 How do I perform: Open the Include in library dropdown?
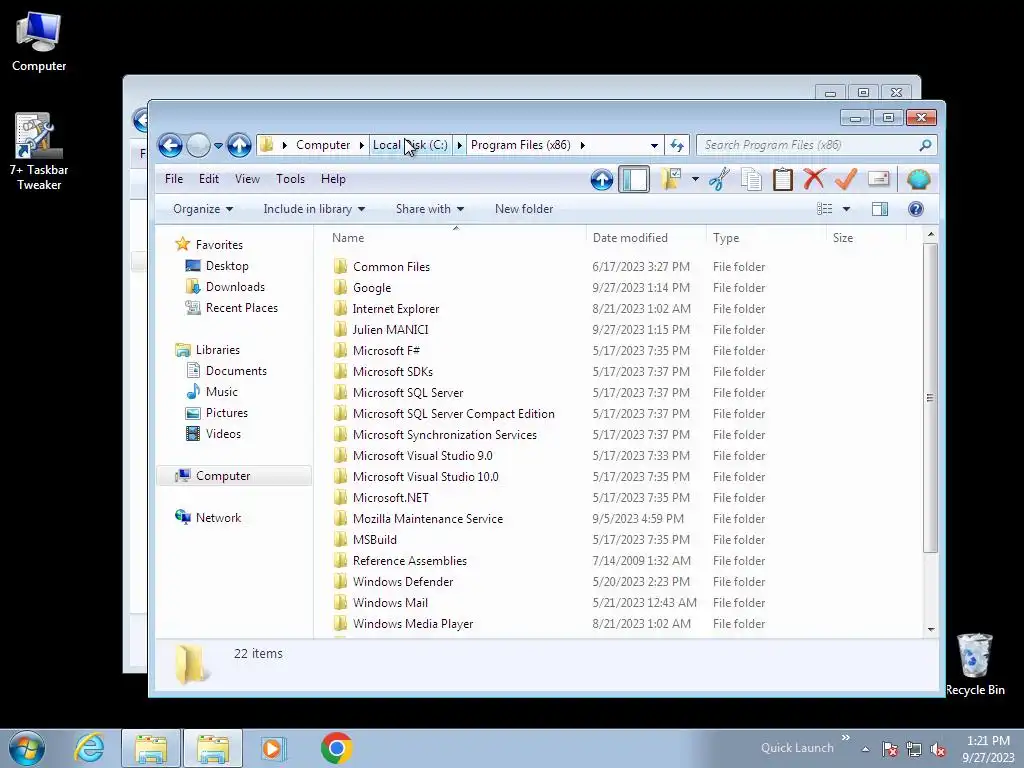click(314, 209)
